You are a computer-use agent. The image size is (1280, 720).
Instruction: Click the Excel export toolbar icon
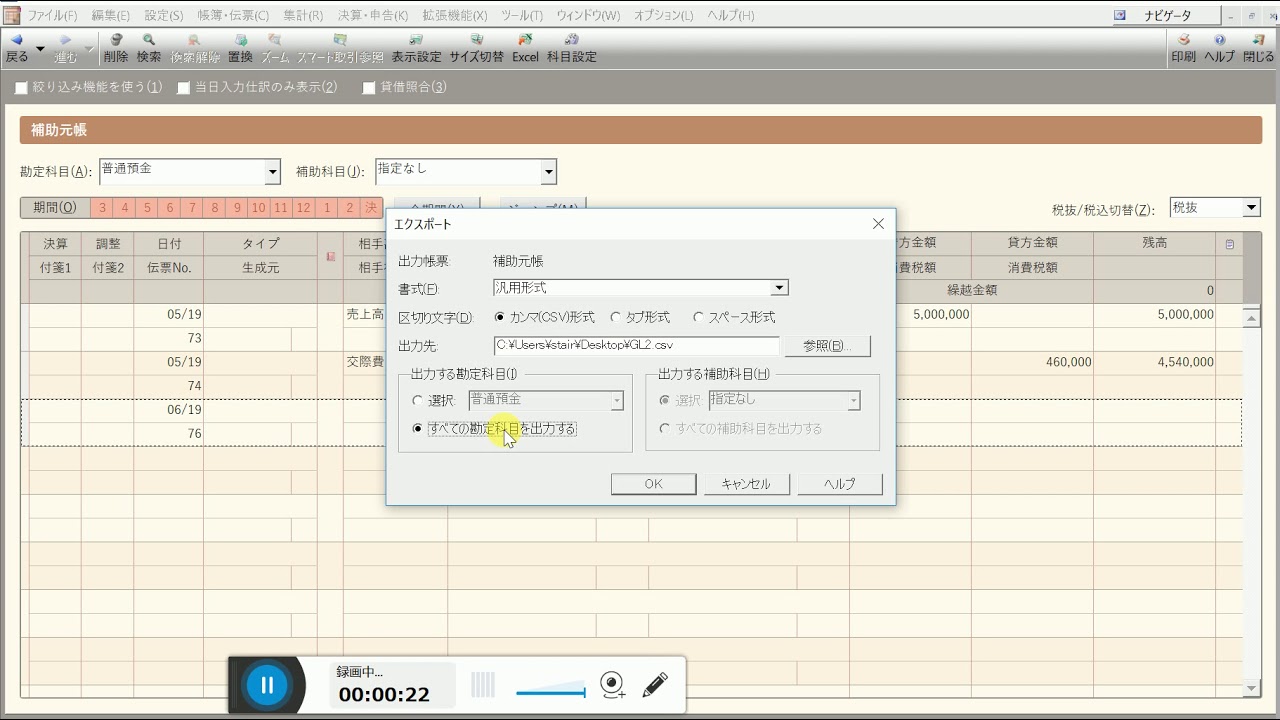(525, 48)
